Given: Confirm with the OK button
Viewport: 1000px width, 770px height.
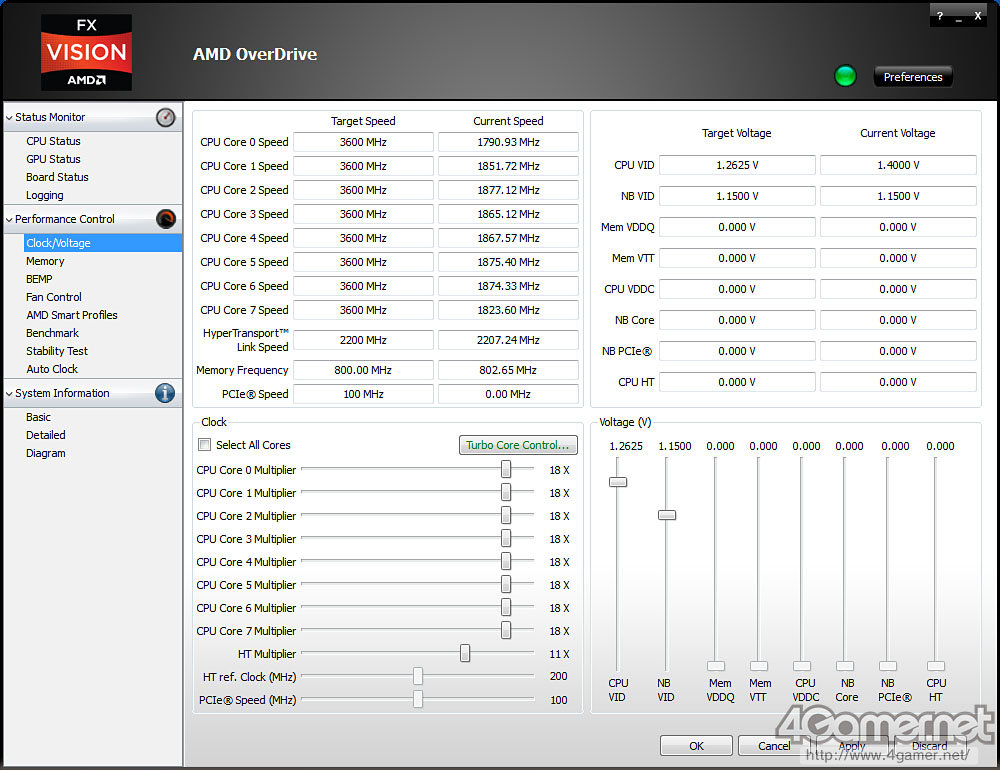Looking at the screenshot, I should (x=696, y=745).
